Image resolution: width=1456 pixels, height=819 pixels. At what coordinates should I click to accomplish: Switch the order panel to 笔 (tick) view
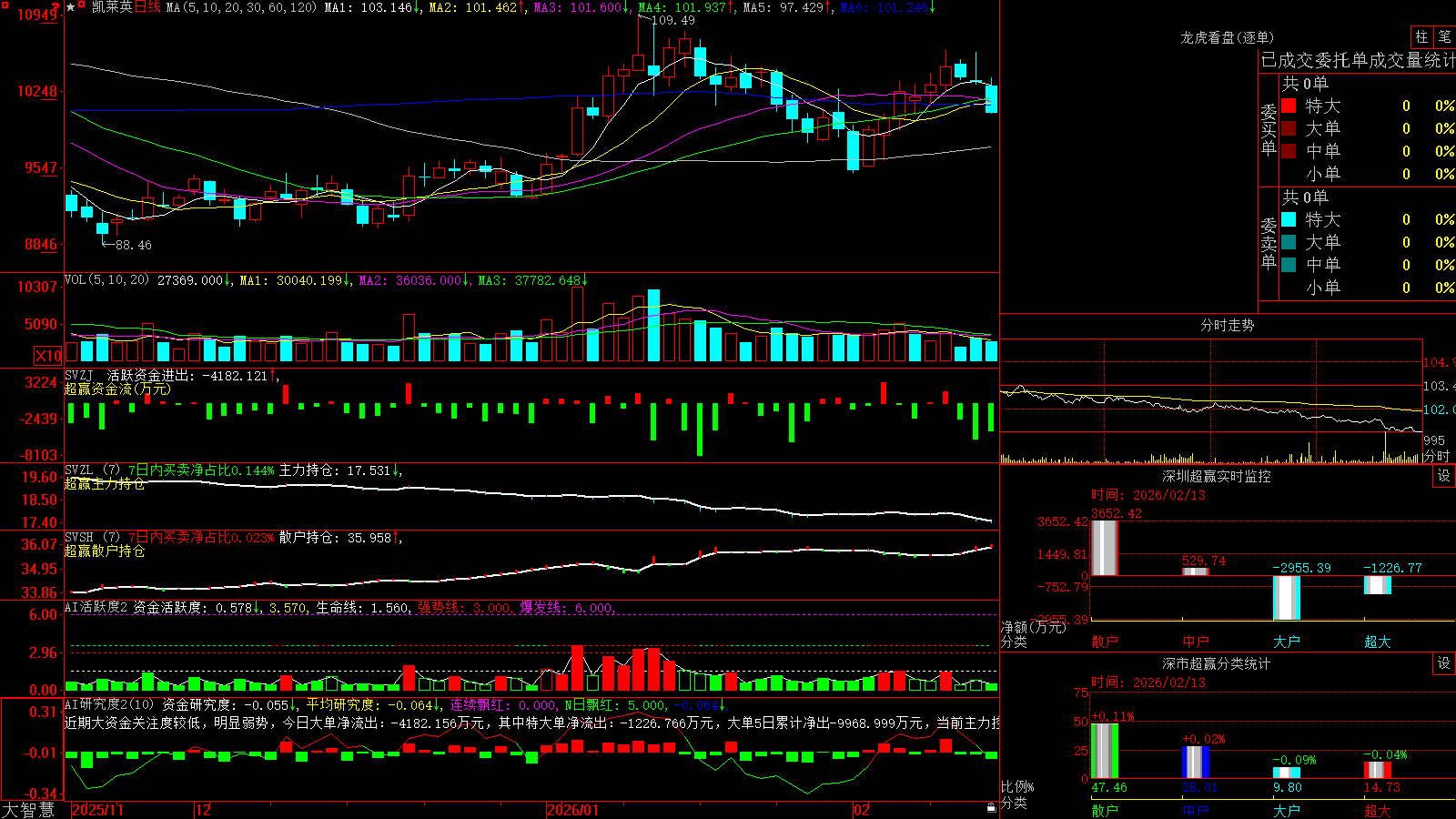1444,36
